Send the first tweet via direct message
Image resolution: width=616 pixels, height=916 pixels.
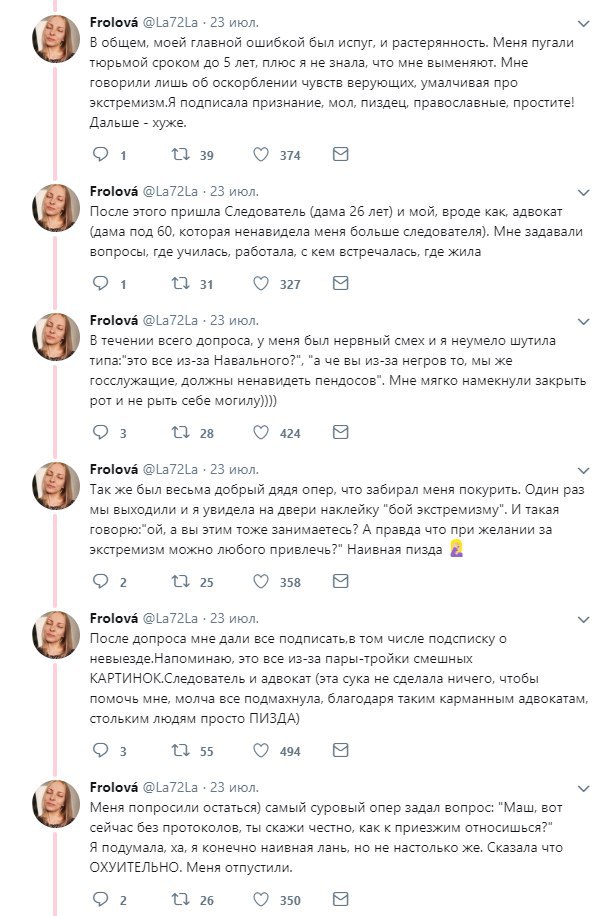click(x=340, y=155)
